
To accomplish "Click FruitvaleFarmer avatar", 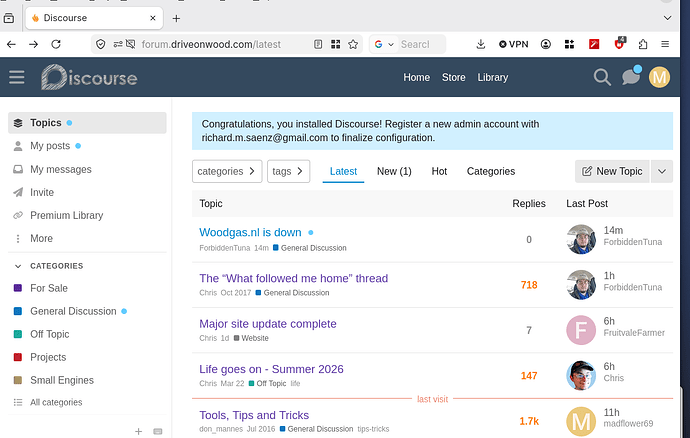I will pos(581,330).
